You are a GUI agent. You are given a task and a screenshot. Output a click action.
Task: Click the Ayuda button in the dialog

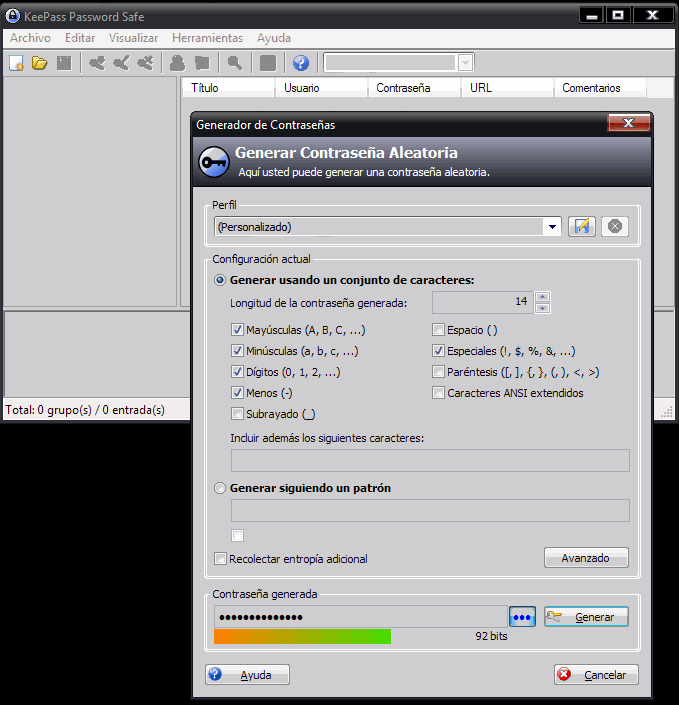click(x=247, y=674)
